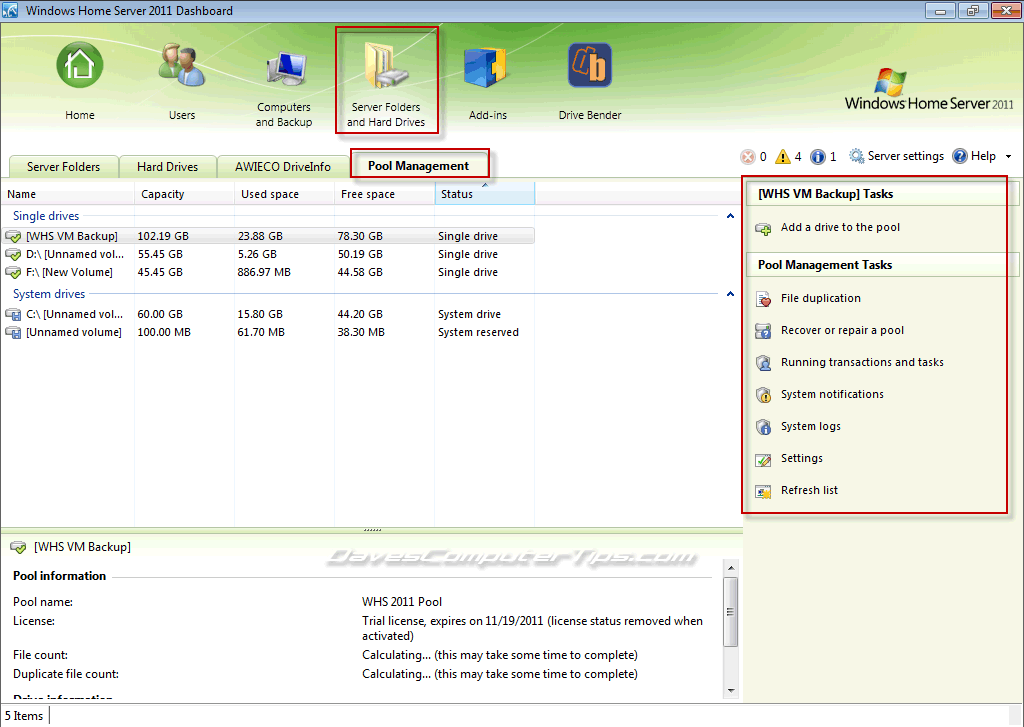This screenshot has width=1024, height=727.
Task: Click the System notifications icon
Action: (763, 395)
